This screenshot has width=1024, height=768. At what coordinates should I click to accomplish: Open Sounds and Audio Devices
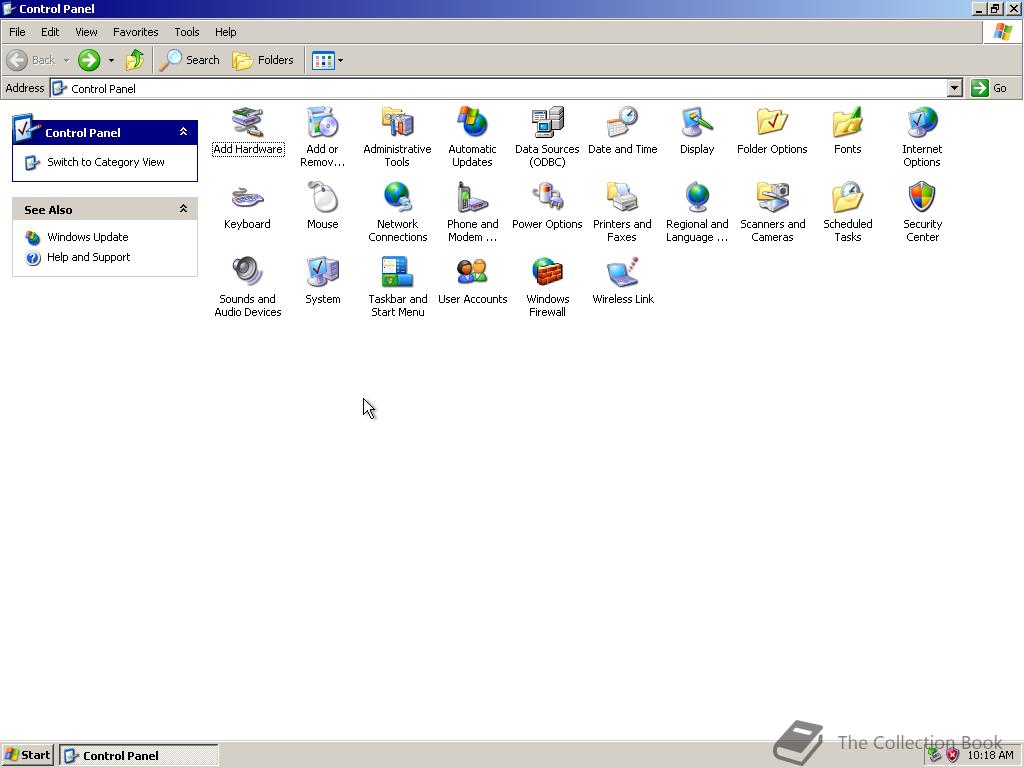(x=248, y=287)
